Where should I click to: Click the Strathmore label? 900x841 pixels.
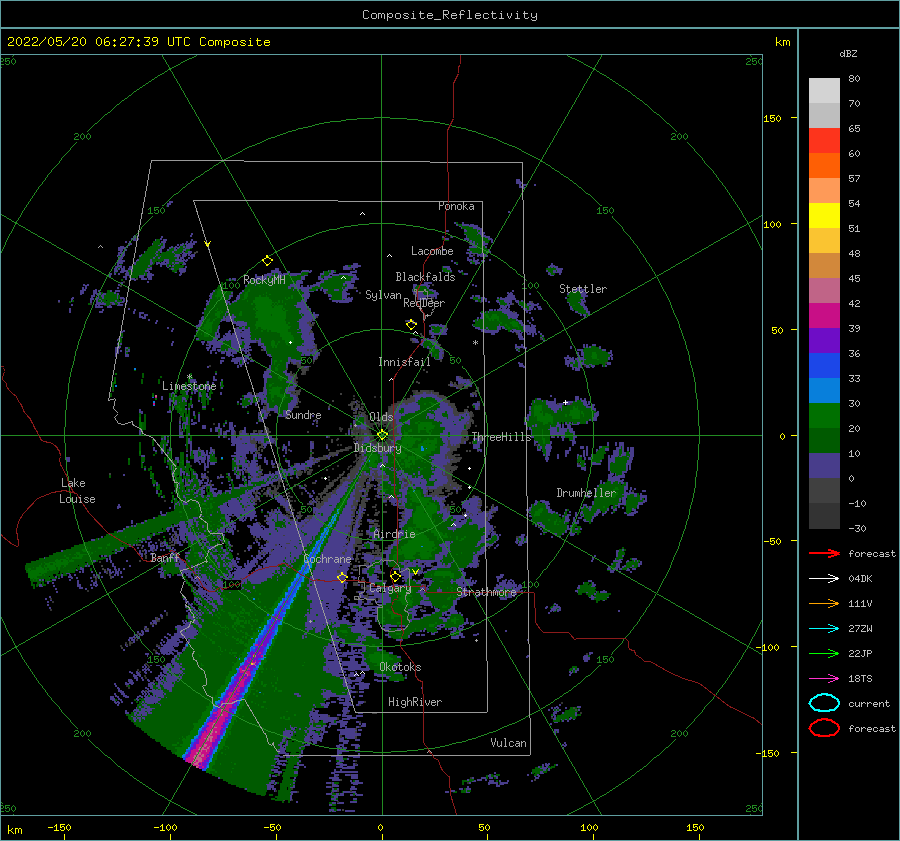(x=486, y=592)
